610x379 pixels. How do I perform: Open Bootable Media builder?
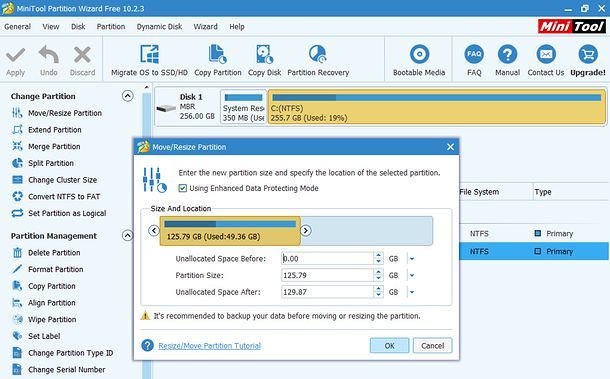pyautogui.click(x=419, y=60)
